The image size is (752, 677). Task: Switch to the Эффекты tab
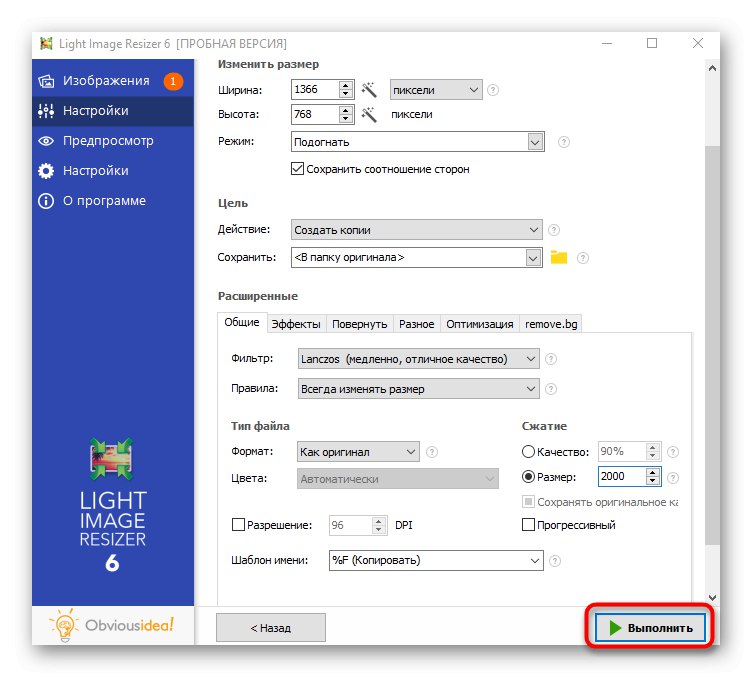click(x=295, y=324)
